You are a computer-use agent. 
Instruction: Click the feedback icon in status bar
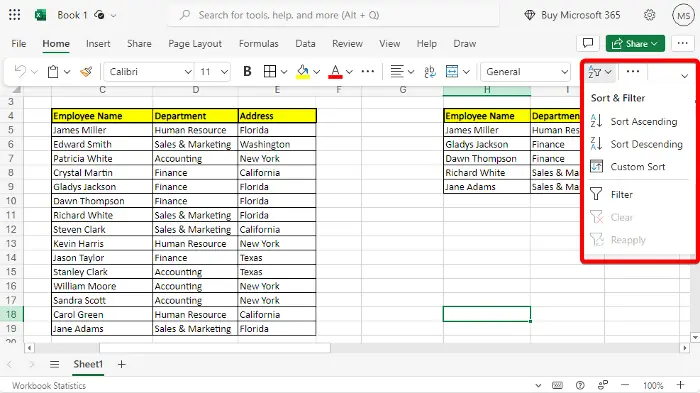pyautogui.click(x=603, y=385)
